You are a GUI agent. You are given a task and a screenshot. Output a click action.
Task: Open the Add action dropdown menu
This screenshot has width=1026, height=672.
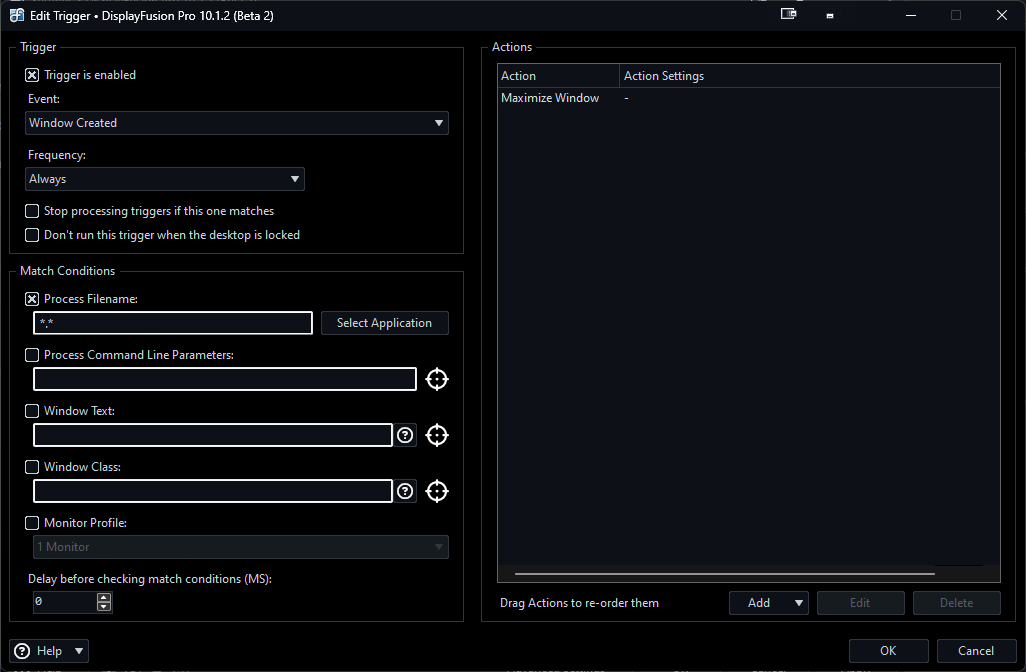coord(768,603)
